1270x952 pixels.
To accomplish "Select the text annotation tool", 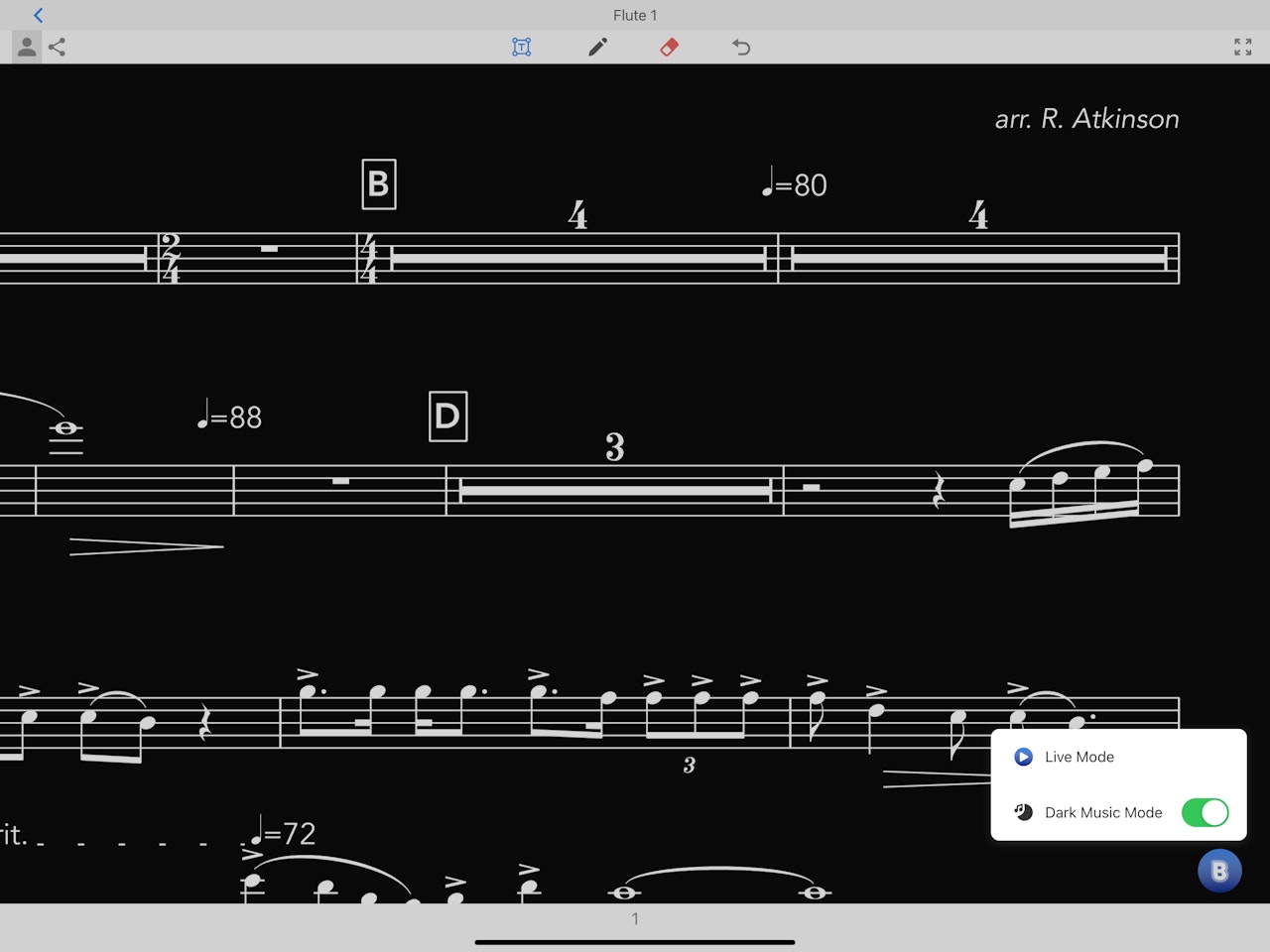I will coord(521,47).
